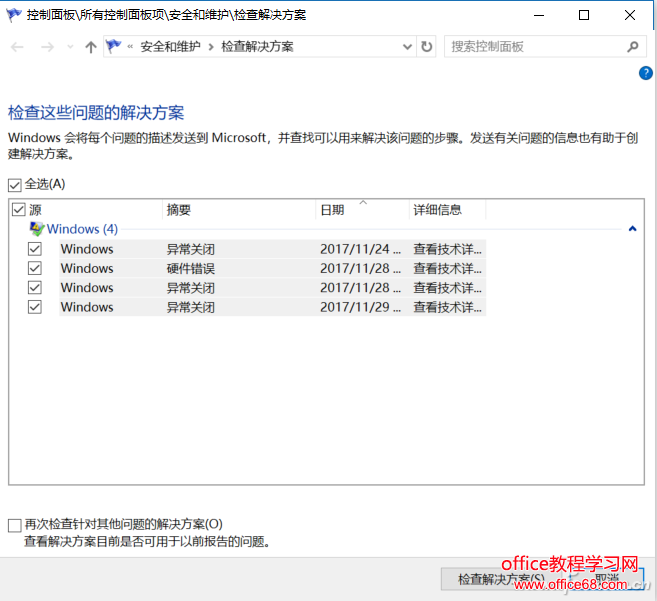Go up one level with up arrow

click(x=91, y=47)
